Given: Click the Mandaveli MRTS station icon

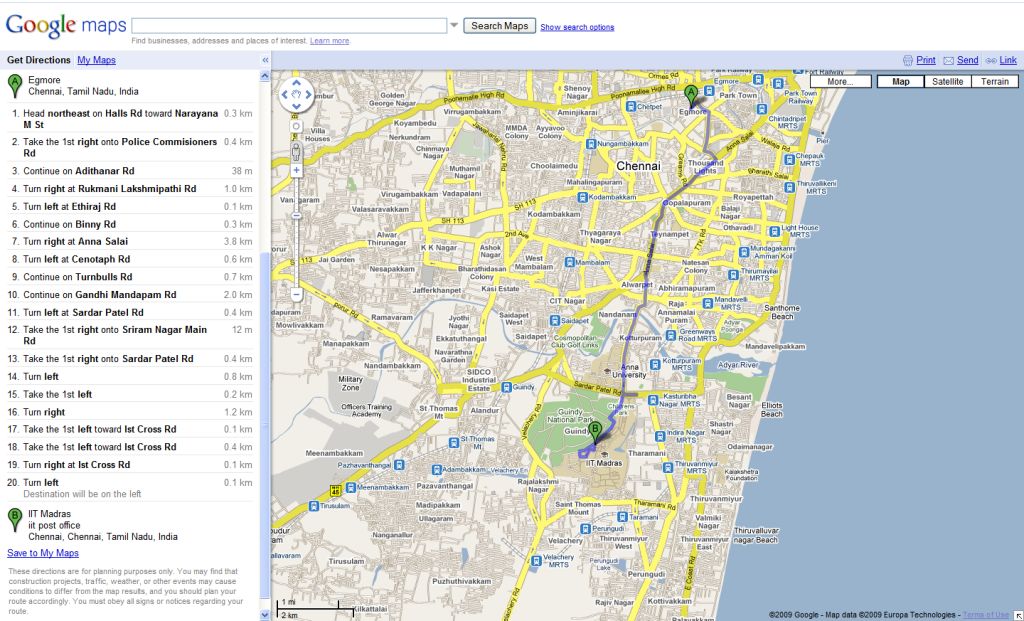Looking at the screenshot, I should [707, 303].
